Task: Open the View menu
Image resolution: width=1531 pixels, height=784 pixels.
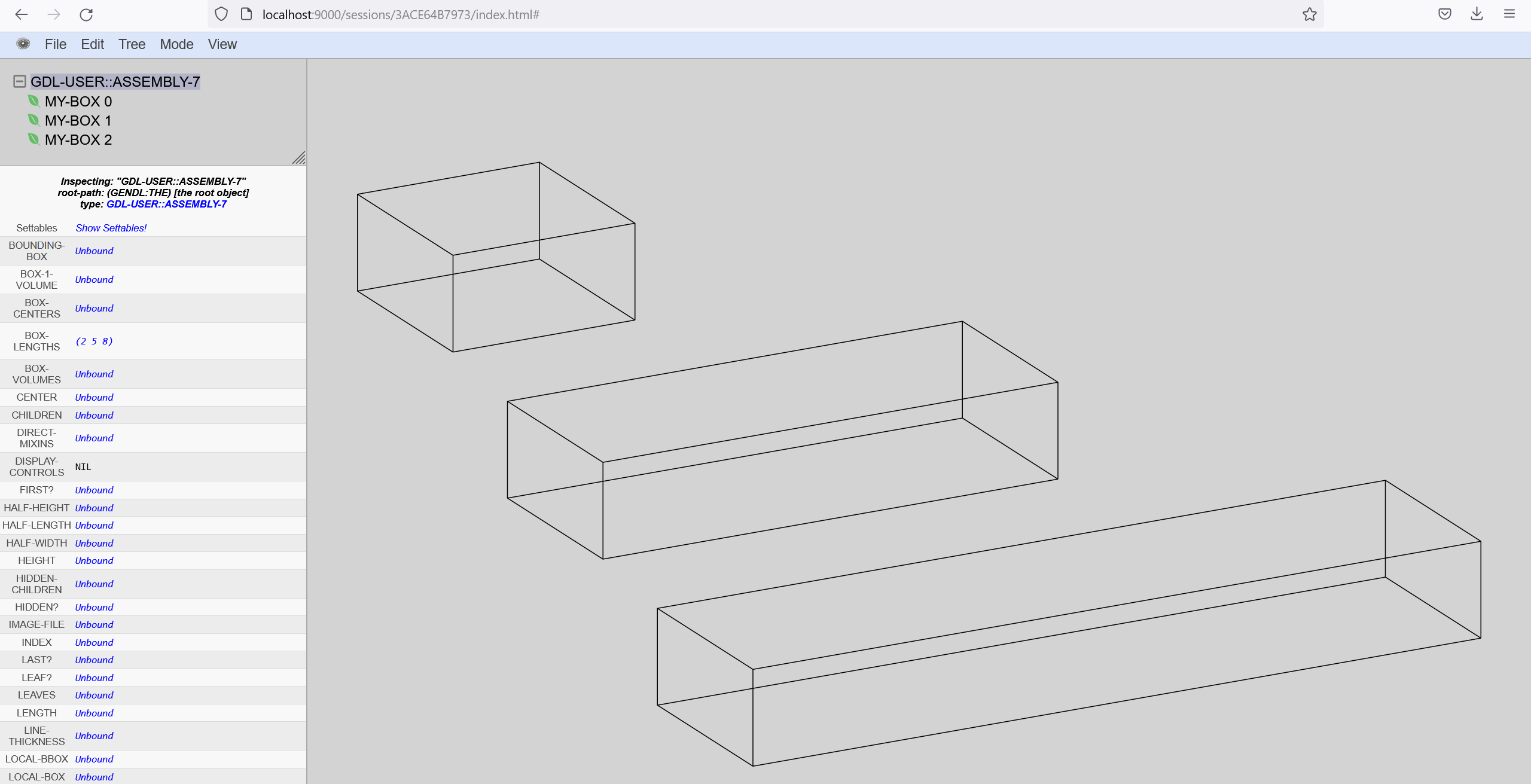Action: click(x=222, y=44)
